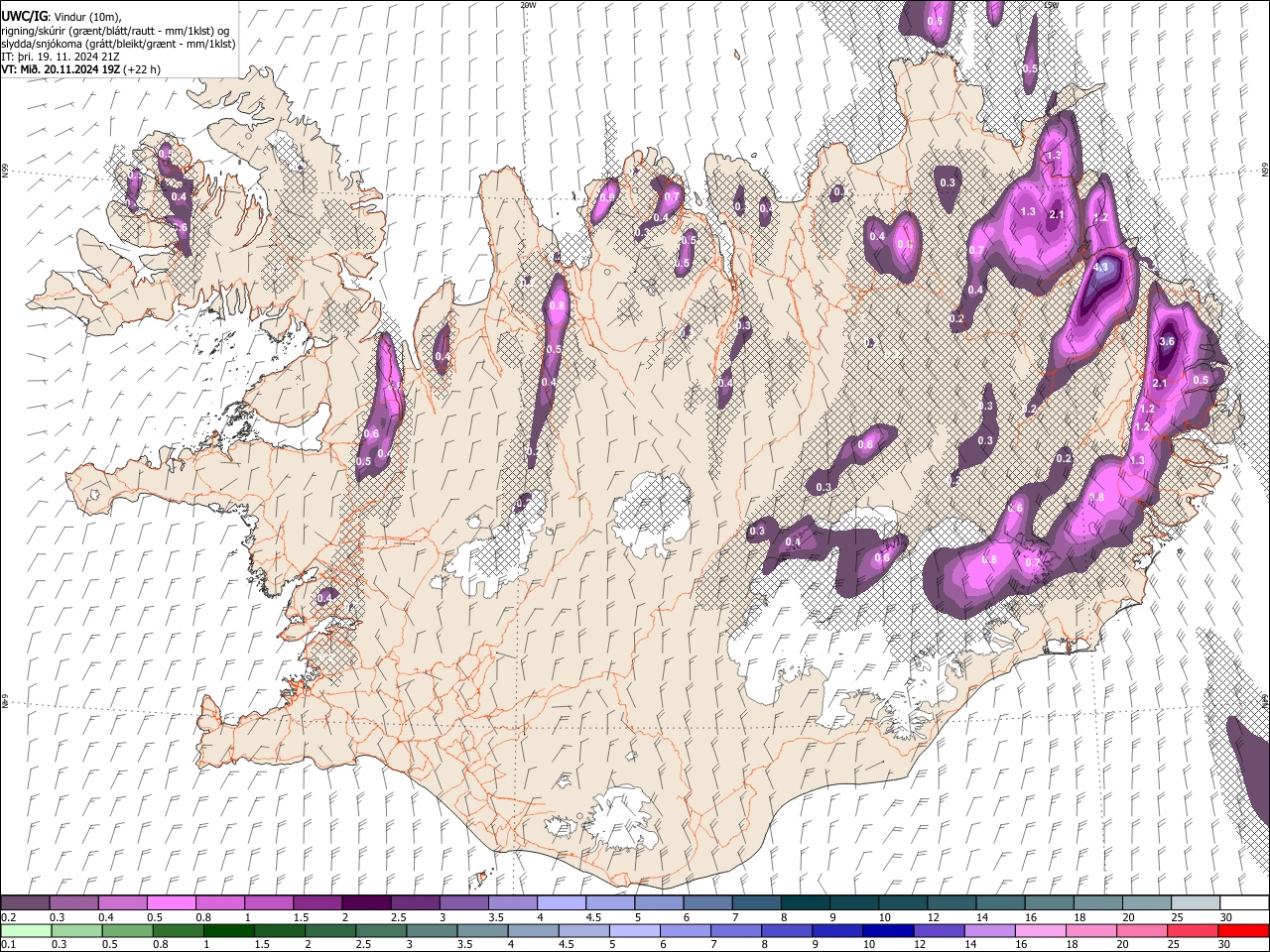Pick the bright red rain swatch labeled 30
Image resolution: width=1270 pixels, height=952 pixels.
(1243, 931)
